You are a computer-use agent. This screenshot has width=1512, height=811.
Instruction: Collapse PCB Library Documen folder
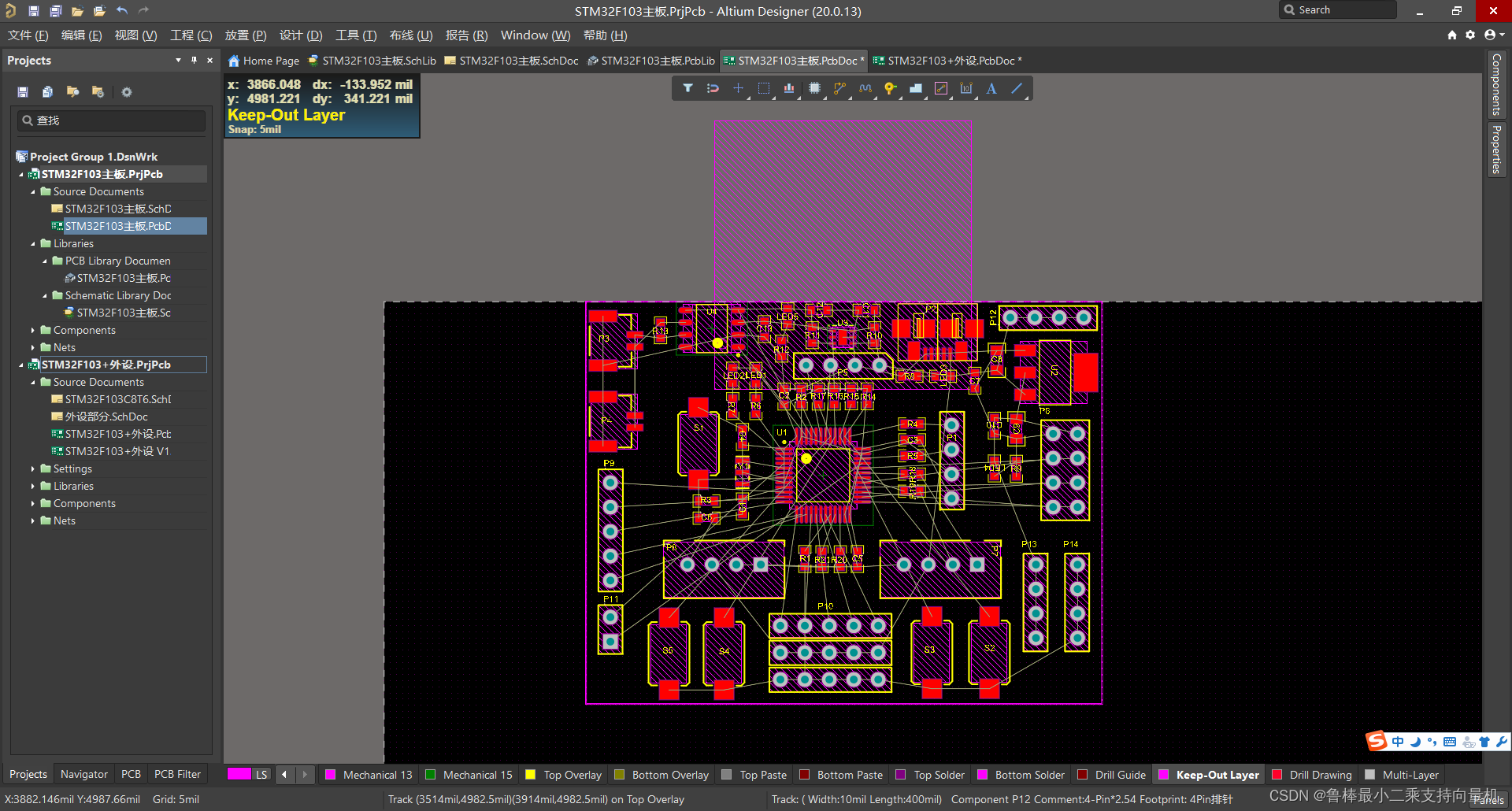point(45,261)
